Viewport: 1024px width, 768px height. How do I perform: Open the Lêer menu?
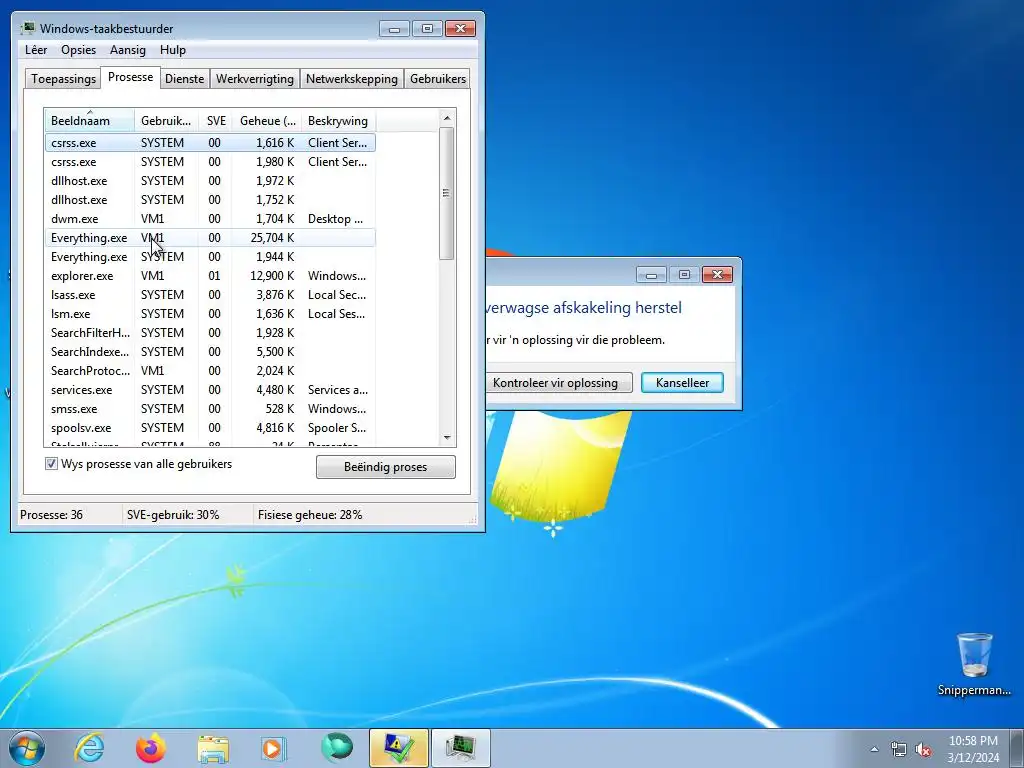(36, 50)
